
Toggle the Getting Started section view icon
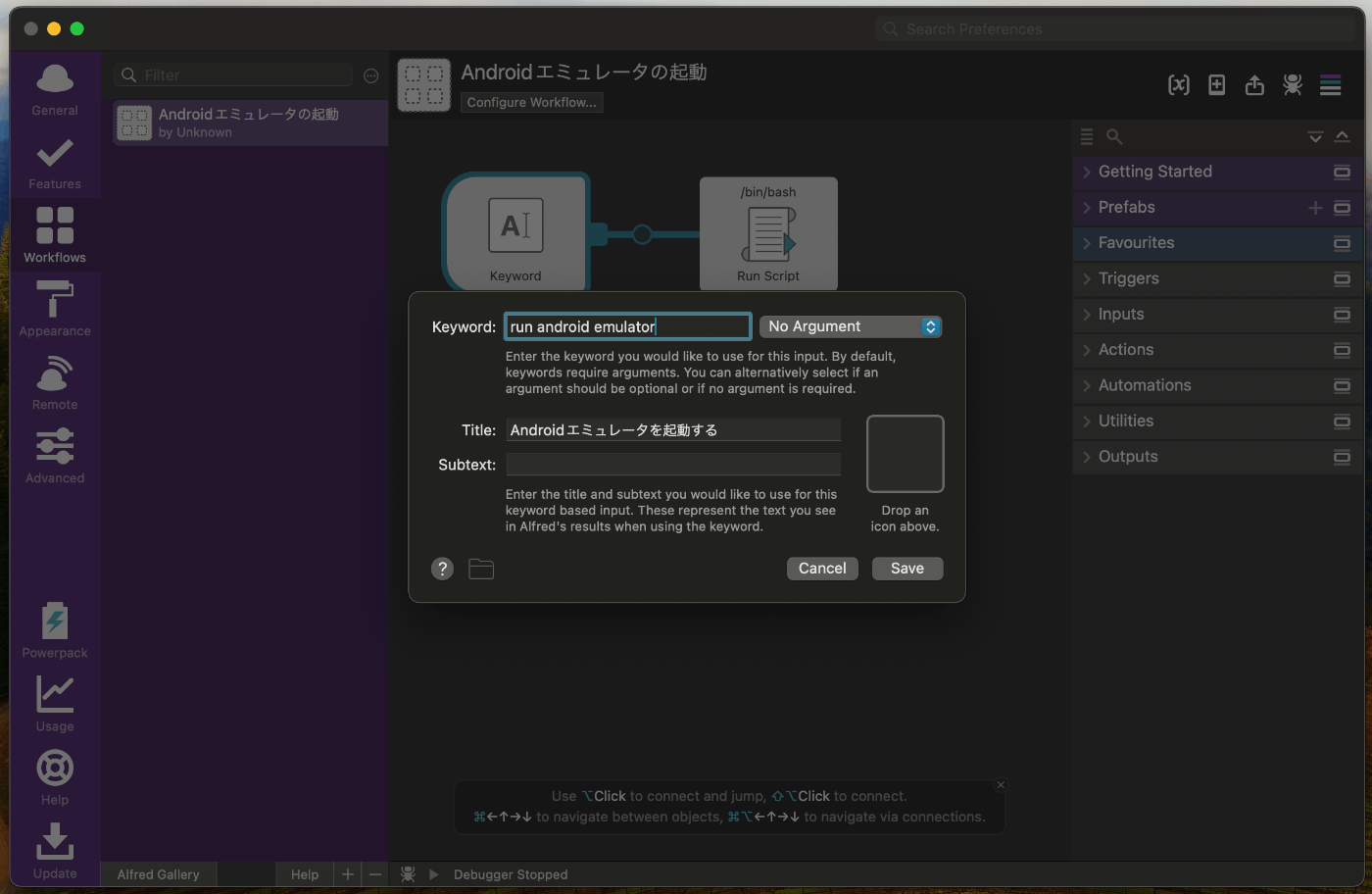pos(1342,172)
